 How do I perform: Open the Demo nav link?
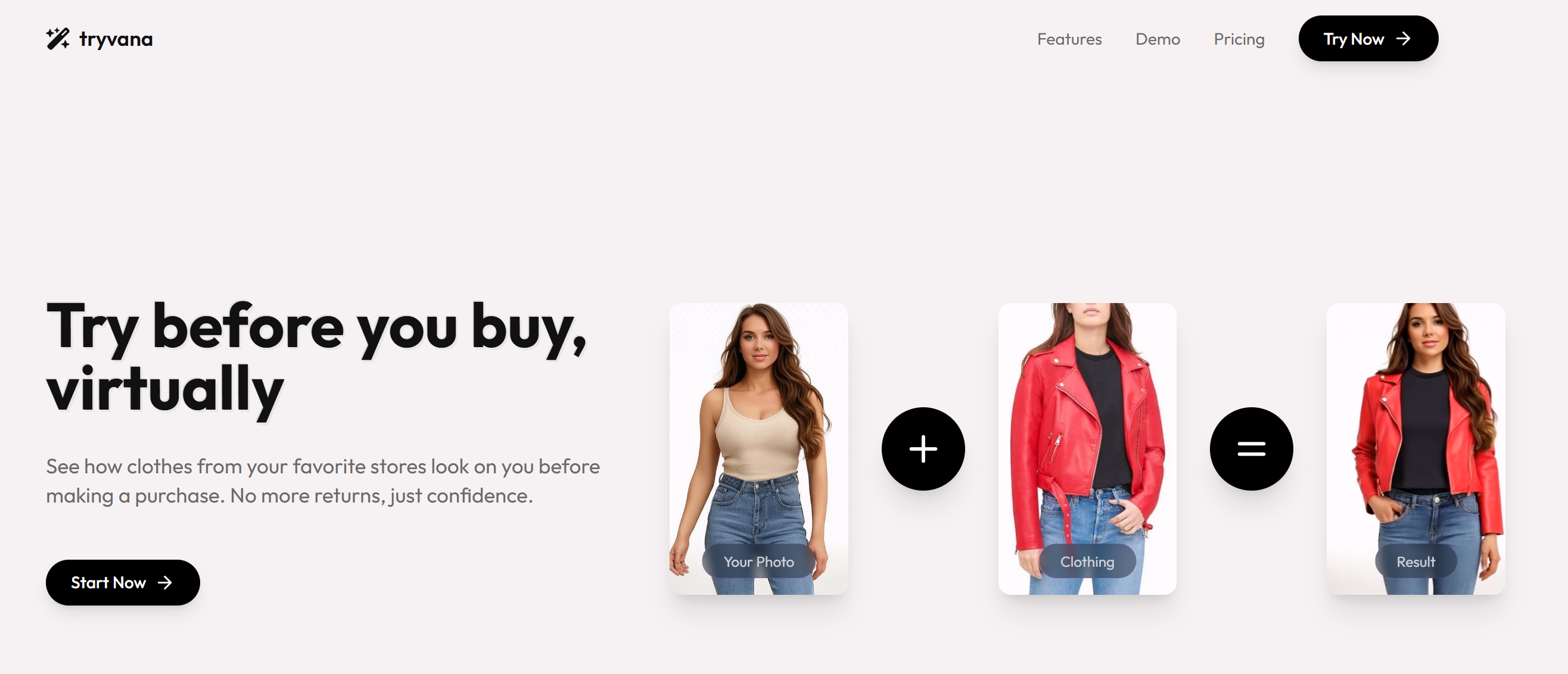point(1158,39)
